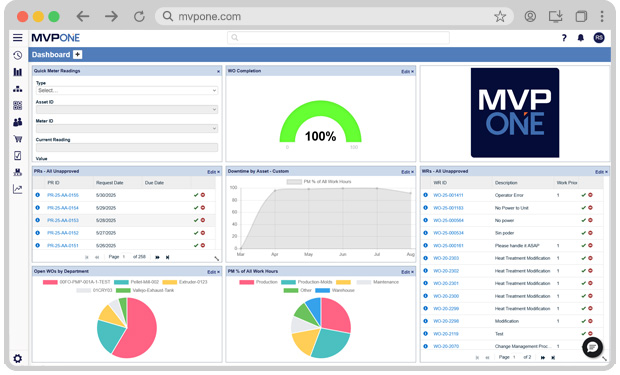
Task: Toggle Production pink legend swatch
Action: coord(246,282)
